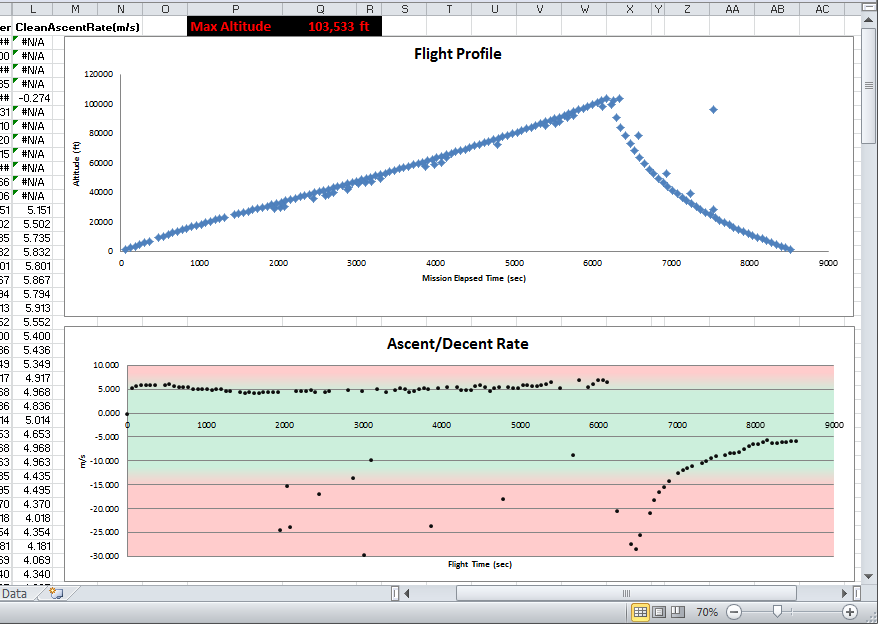
Task: Switch to Page Layout view
Action: (x=659, y=611)
